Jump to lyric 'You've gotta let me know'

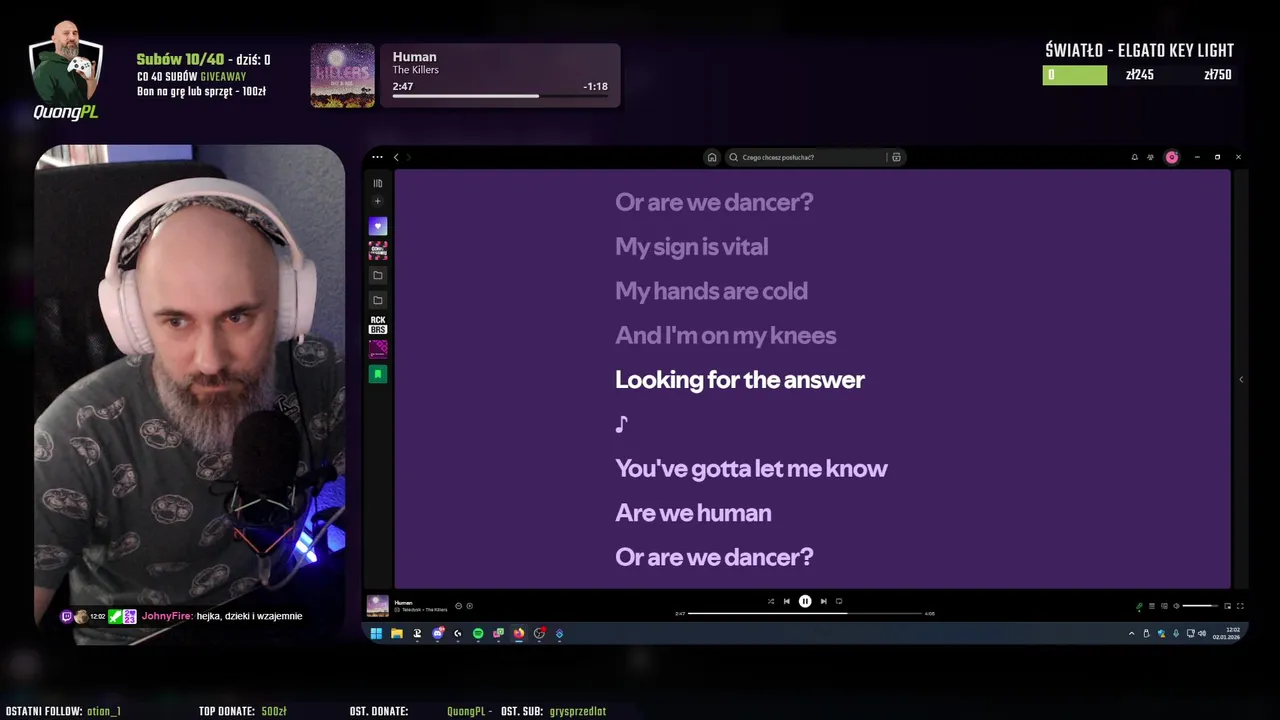click(751, 468)
